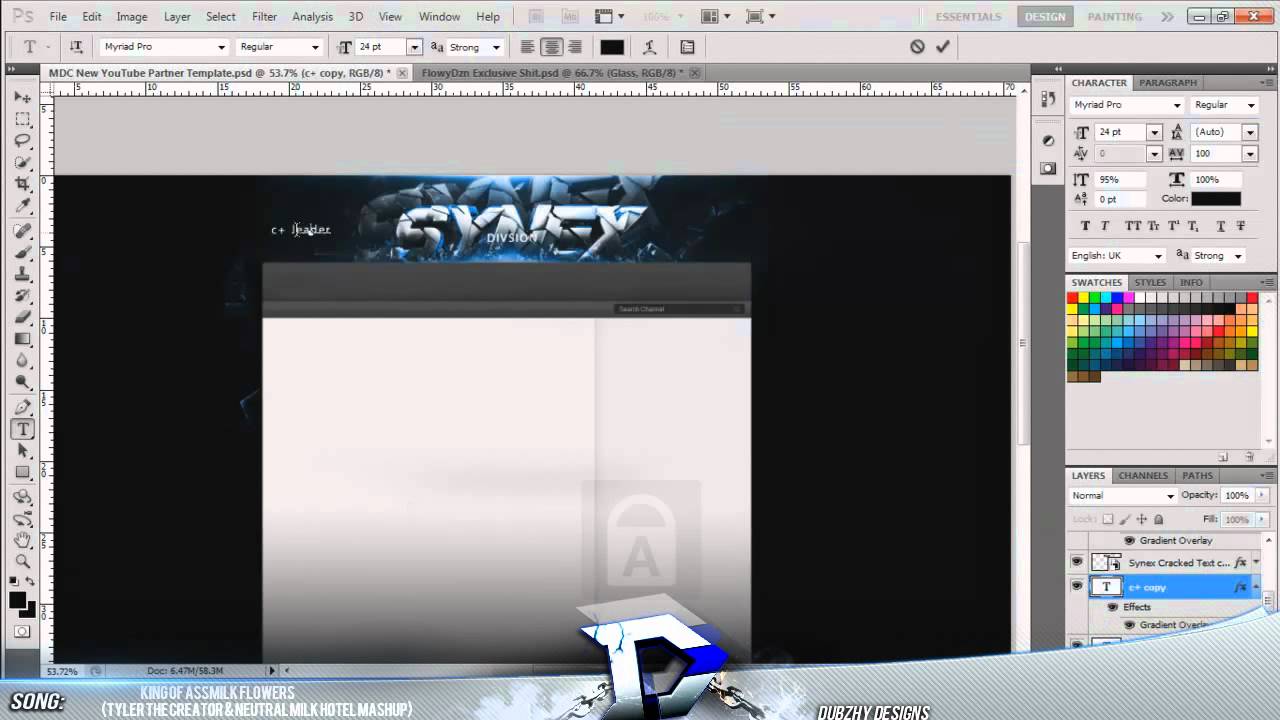Open anti-aliasing Strong dropdown in options bar
1280x720 pixels.
496,47
